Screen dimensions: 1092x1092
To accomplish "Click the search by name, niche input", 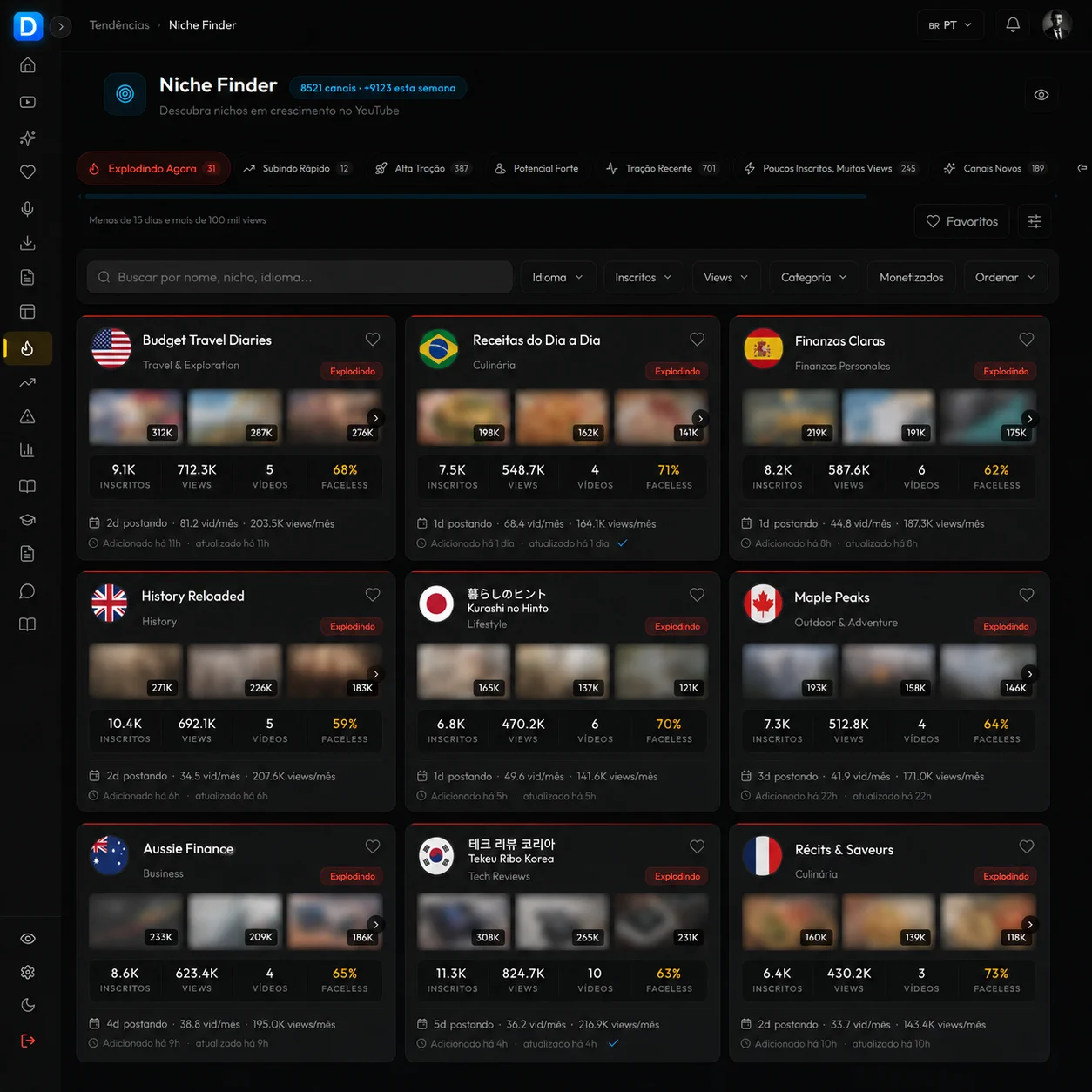I will coord(300,277).
